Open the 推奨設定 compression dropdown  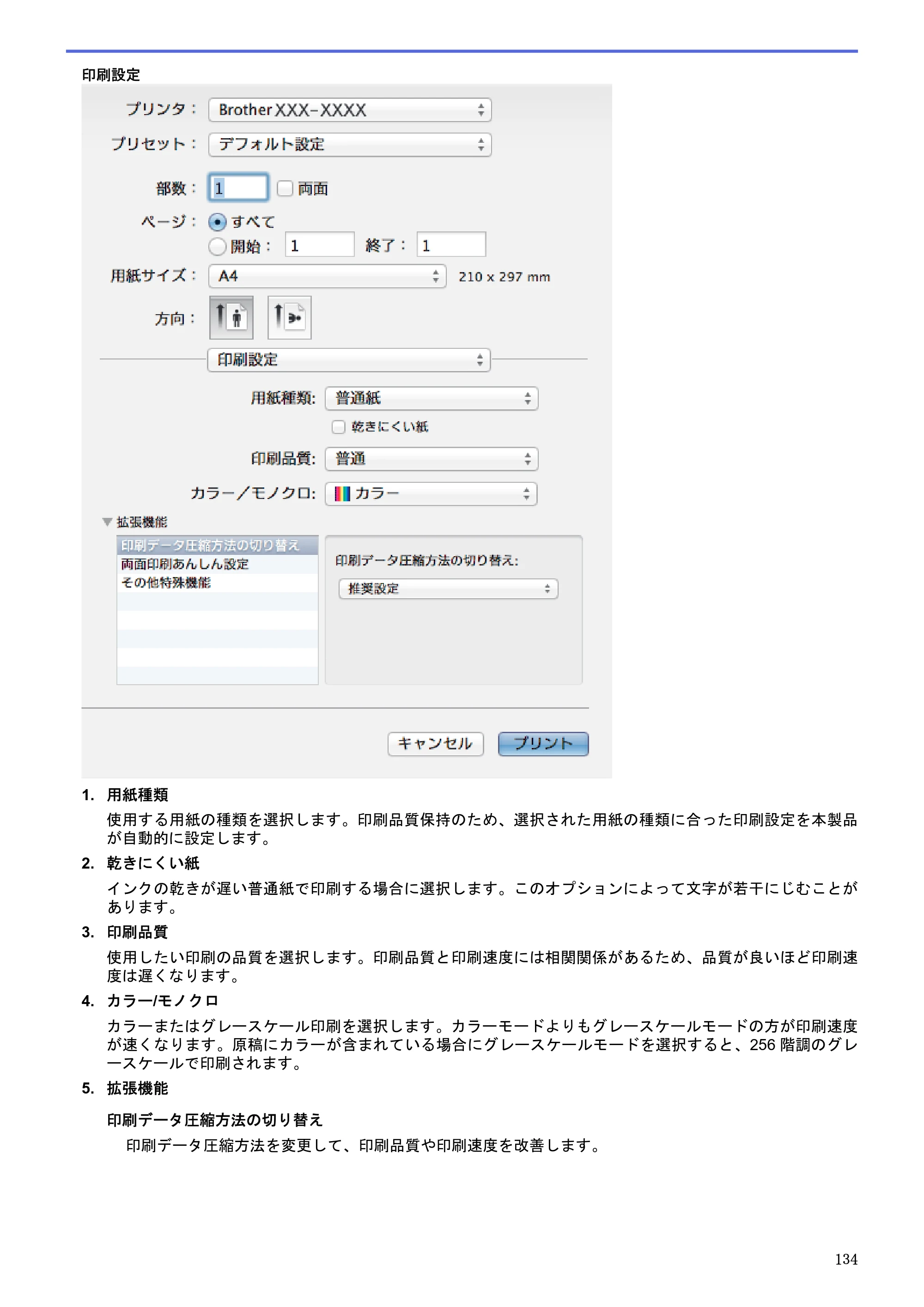pos(448,589)
